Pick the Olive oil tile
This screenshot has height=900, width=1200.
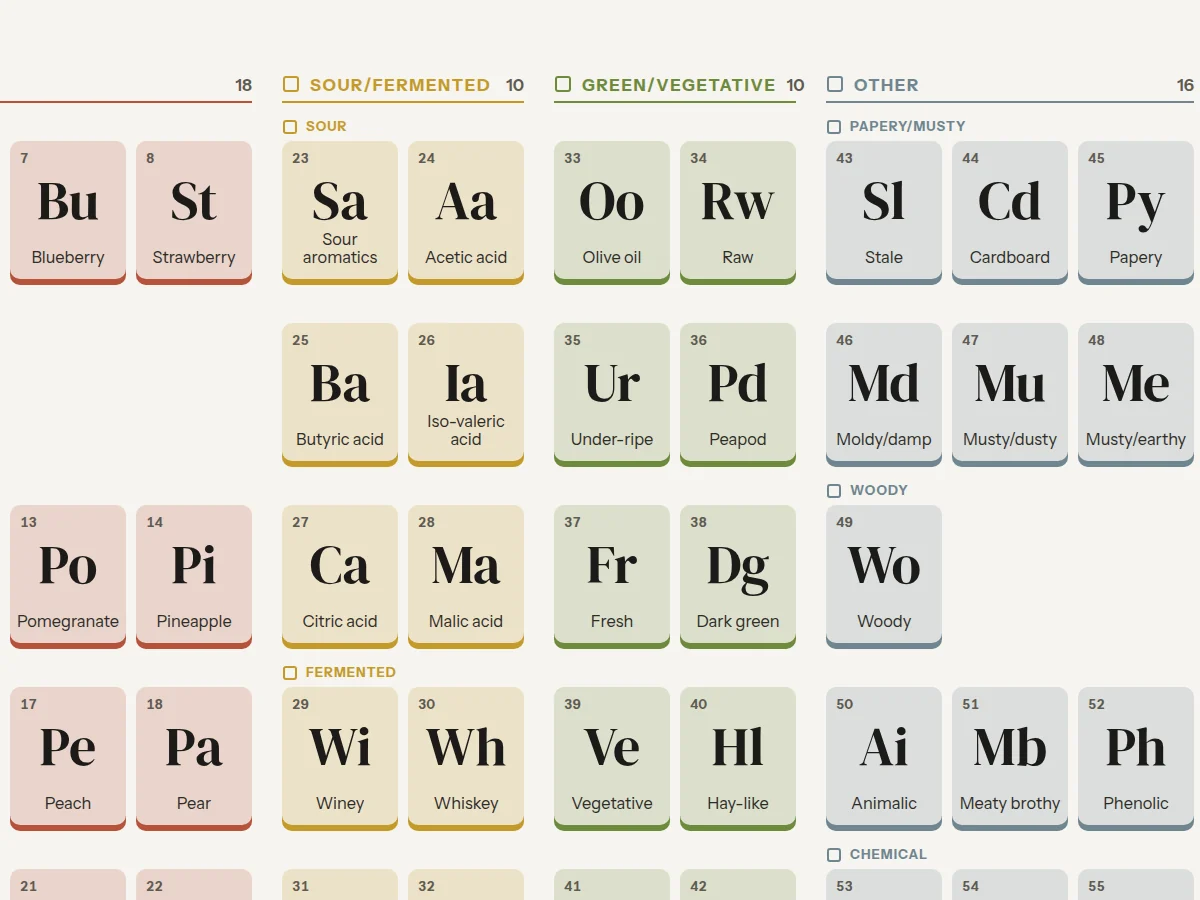[612, 213]
